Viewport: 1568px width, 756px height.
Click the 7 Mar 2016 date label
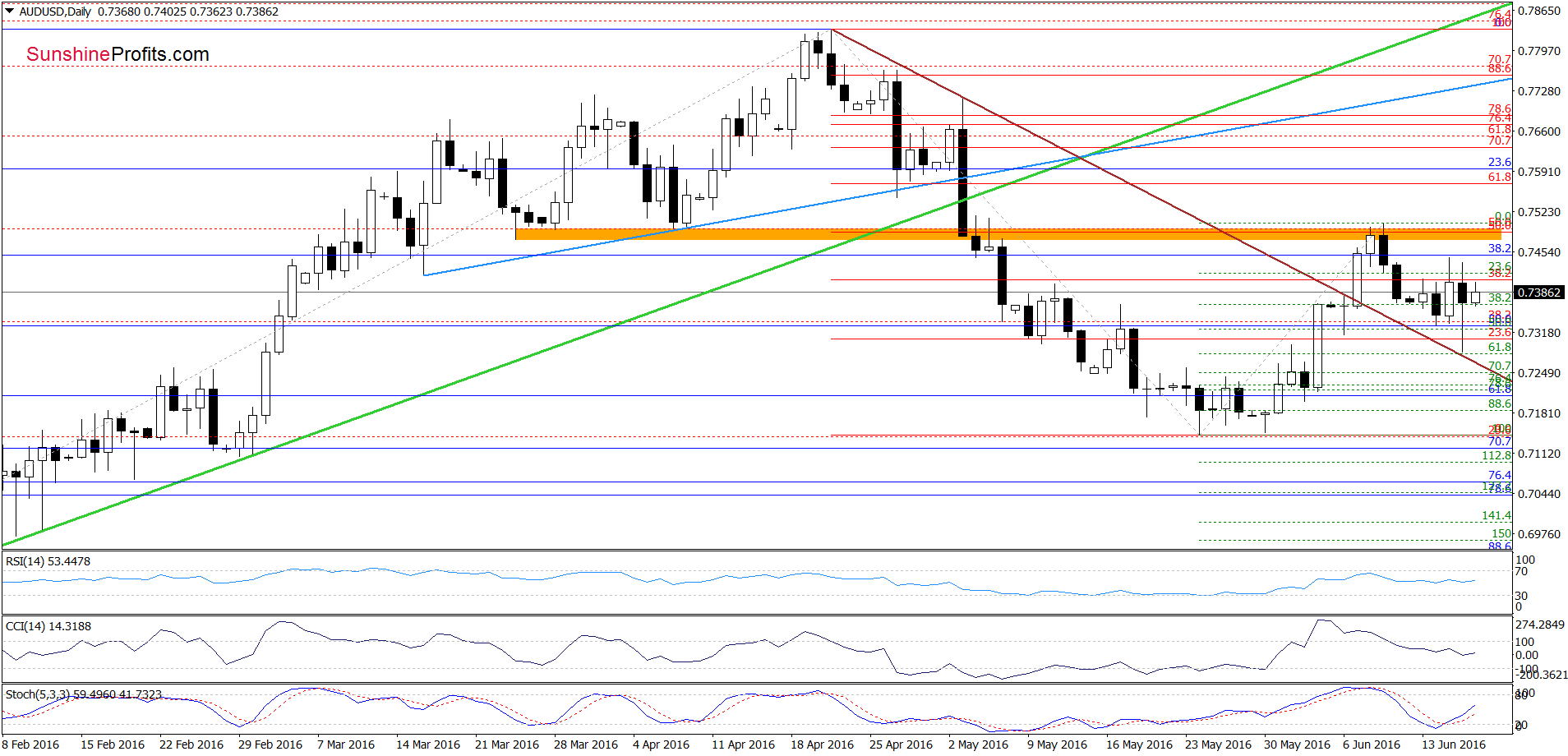(x=346, y=744)
